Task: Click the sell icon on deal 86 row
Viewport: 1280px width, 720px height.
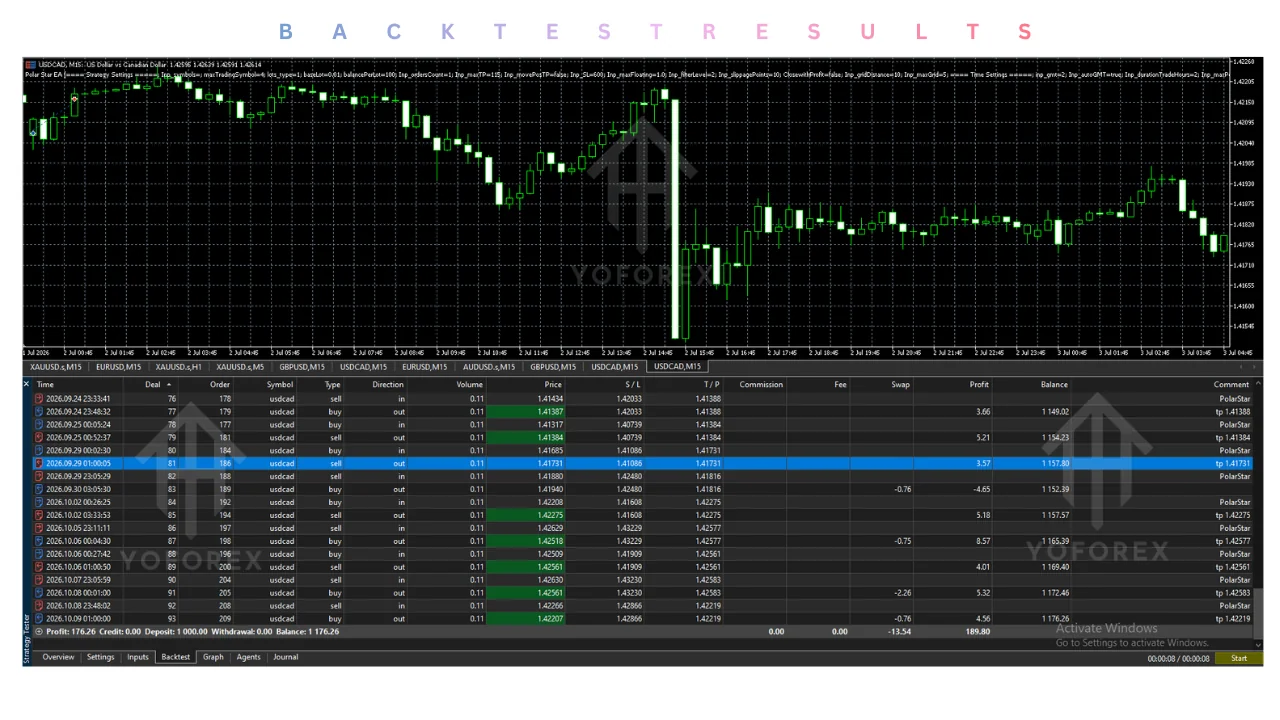Action: [38, 528]
